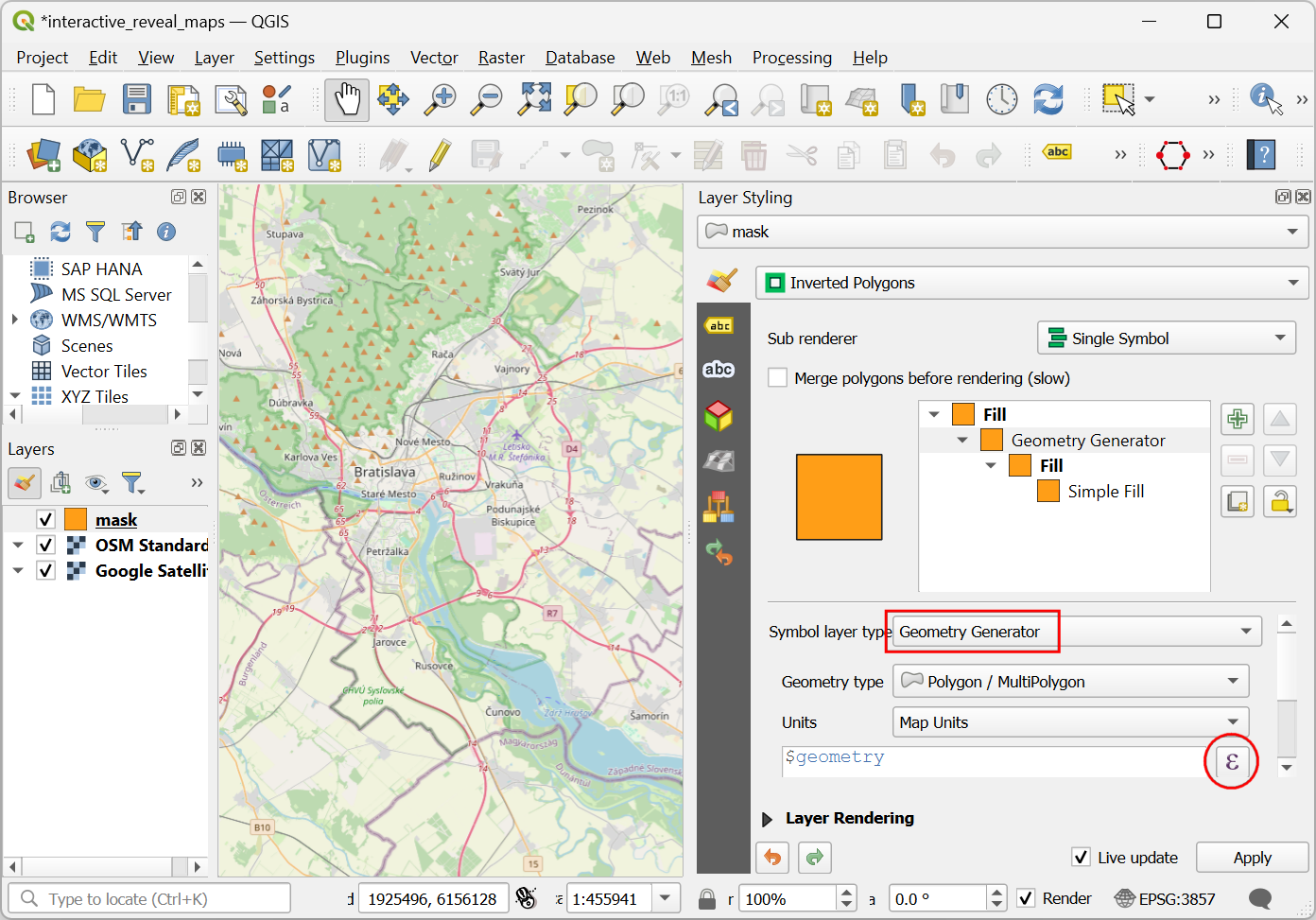Enable Merge polygons before rendering checkbox
The height and width of the screenshot is (920, 1316).
tap(778, 378)
